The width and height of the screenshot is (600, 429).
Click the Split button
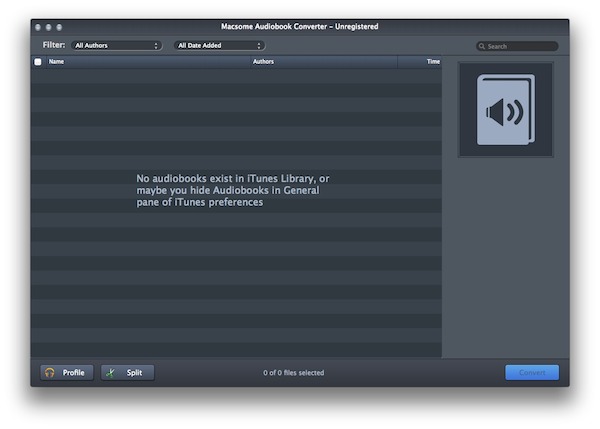[127, 372]
